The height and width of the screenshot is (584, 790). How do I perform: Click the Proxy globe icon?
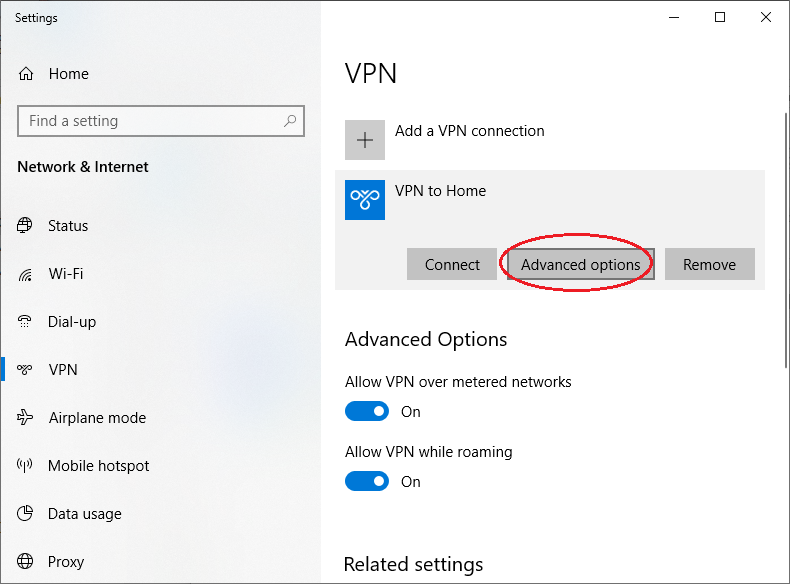[25, 562]
